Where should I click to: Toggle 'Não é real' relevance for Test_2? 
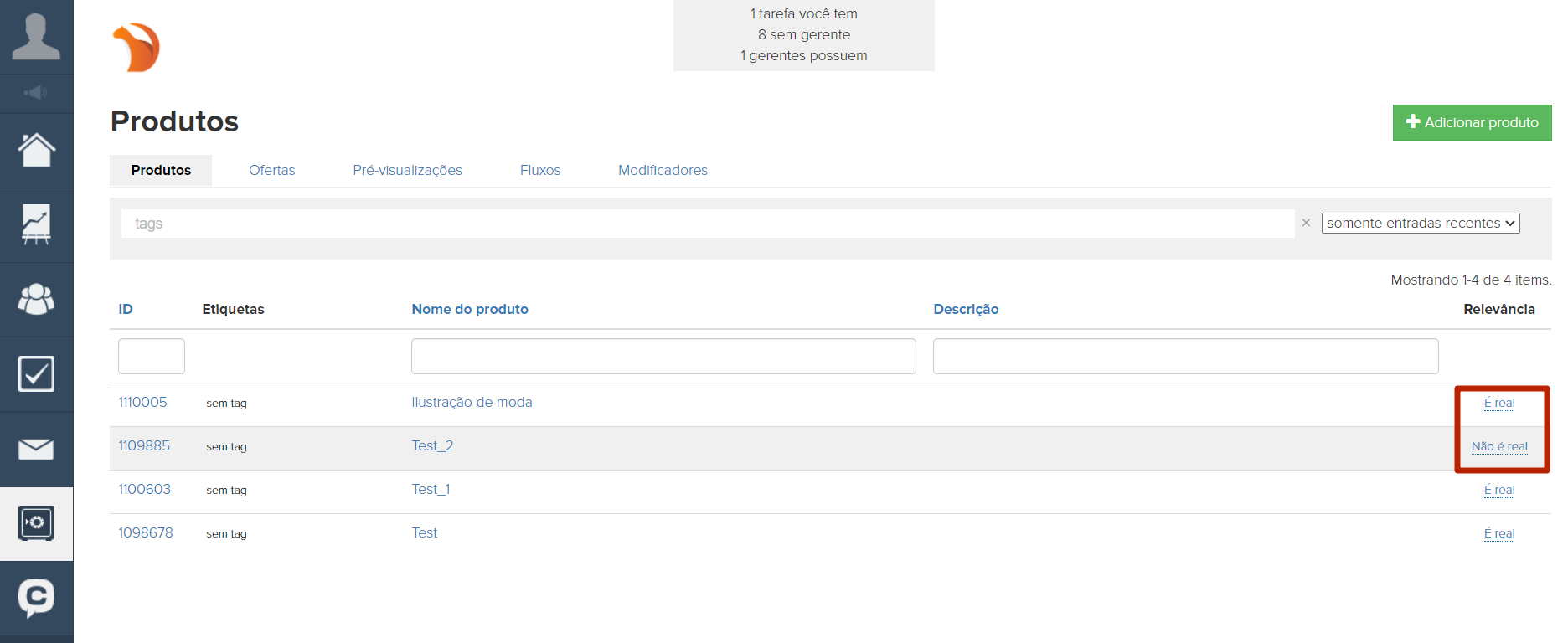(x=1498, y=446)
